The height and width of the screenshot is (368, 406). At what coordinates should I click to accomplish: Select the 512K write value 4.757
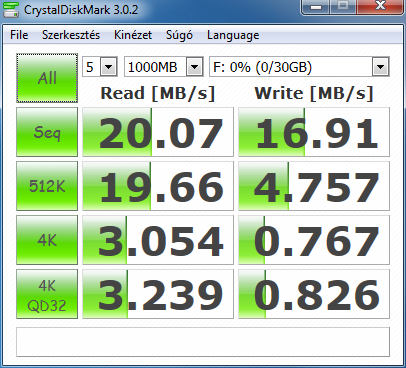point(314,186)
